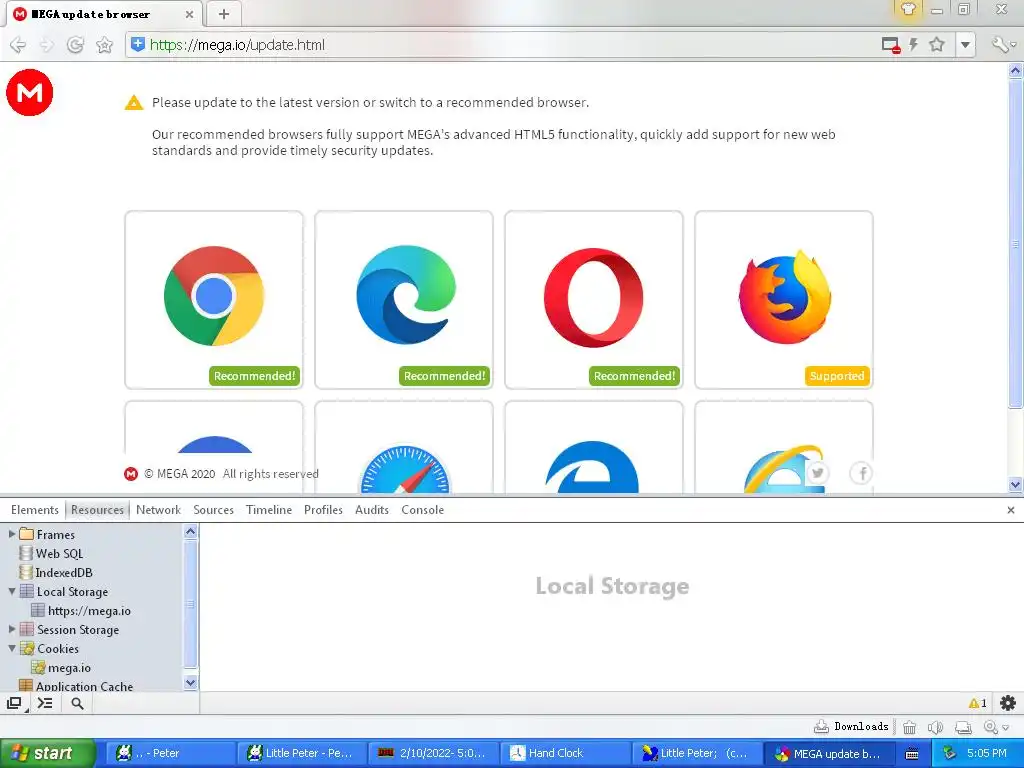Click the Twitter social icon
1024x768 pixels.
(x=818, y=473)
